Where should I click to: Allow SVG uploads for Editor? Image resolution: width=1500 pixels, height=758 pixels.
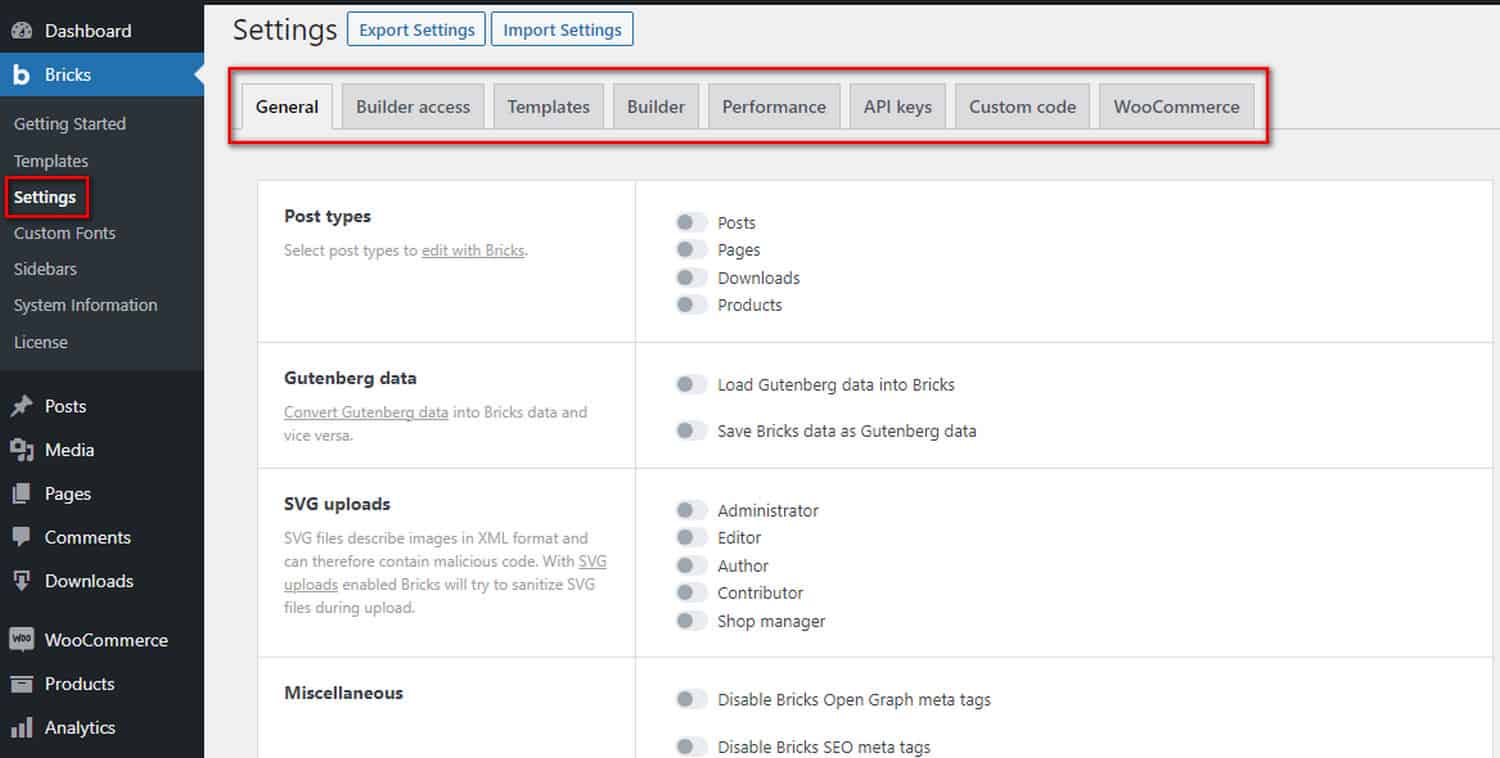[691, 538]
